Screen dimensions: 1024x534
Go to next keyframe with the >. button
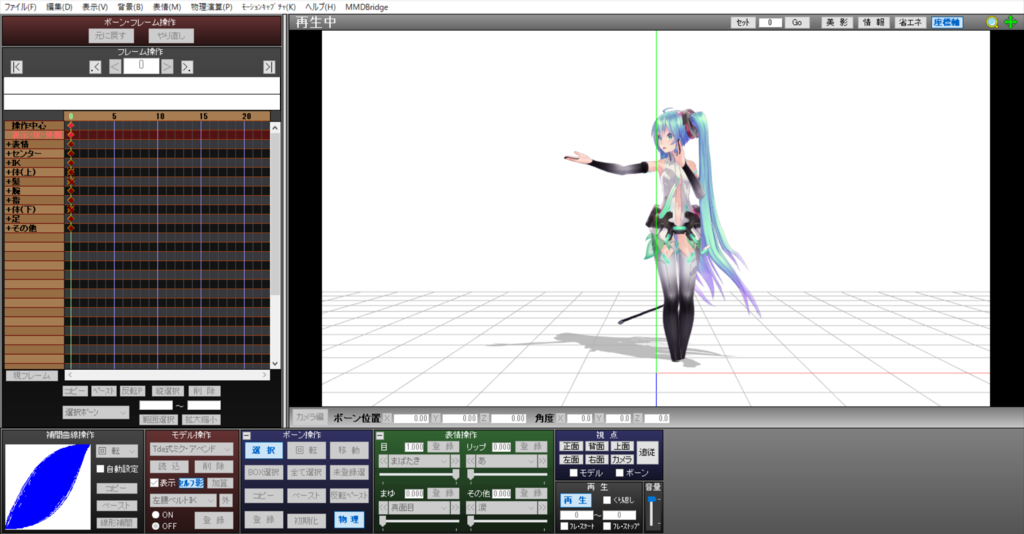point(187,67)
